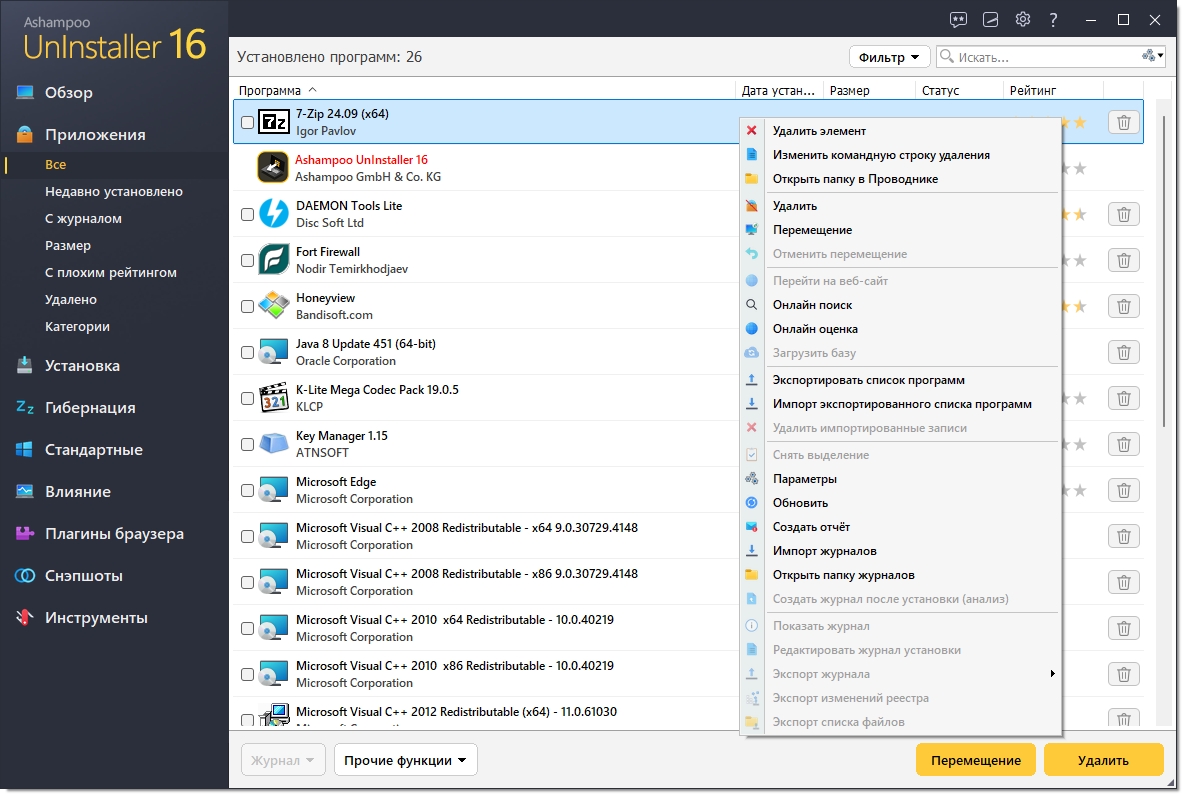Click the trash icon for DAEMON Tools Lite
The image size is (1182, 794).
(1123, 214)
